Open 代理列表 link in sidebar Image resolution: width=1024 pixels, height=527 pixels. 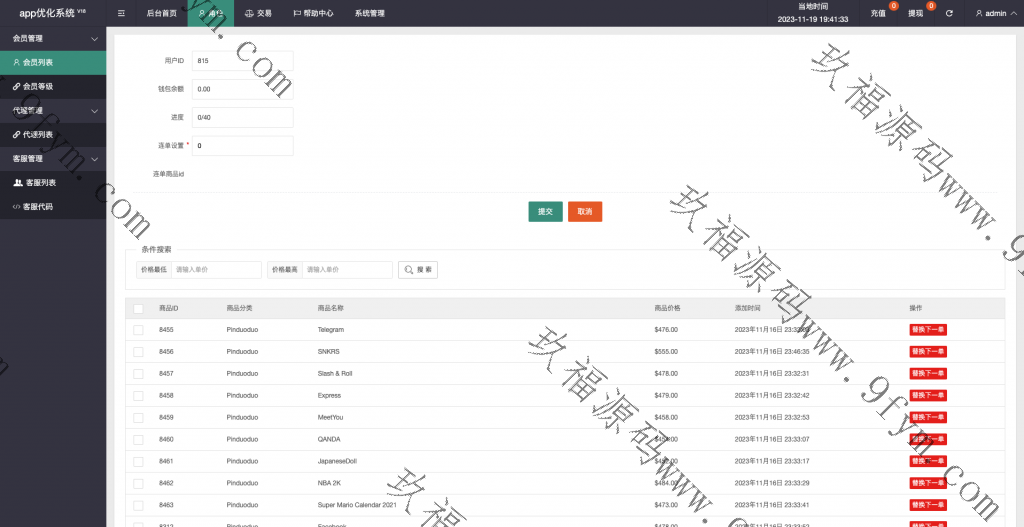(38, 134)
